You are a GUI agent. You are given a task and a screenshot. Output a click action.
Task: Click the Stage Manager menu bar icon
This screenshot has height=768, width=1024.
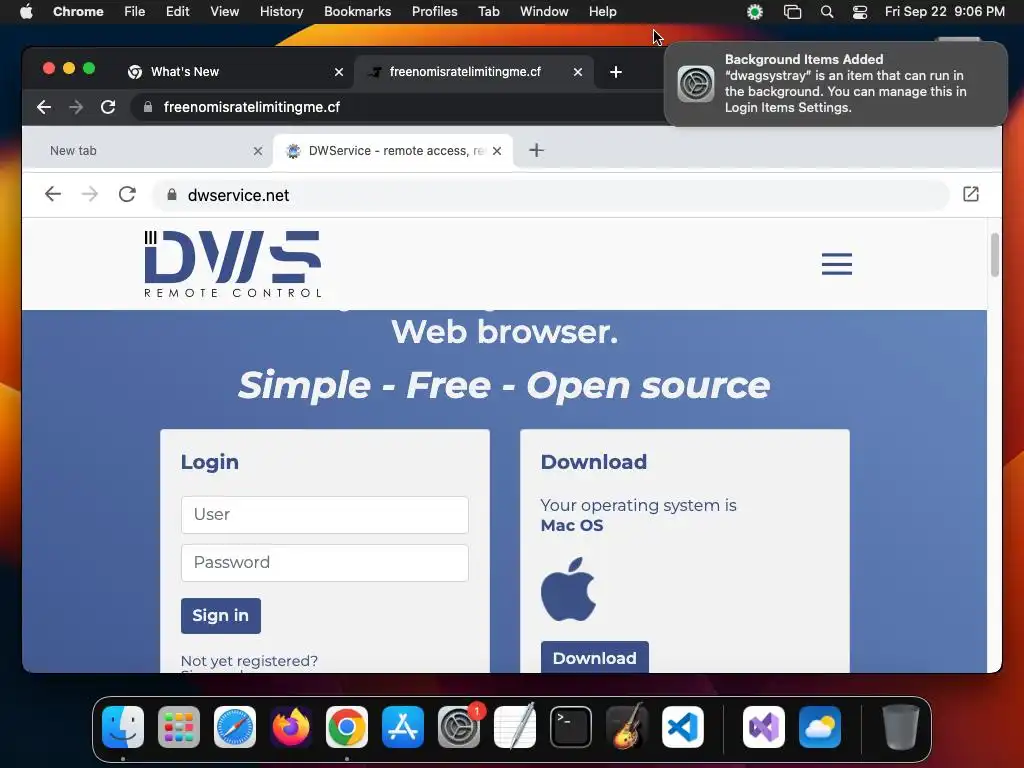(x=792, y=11)
